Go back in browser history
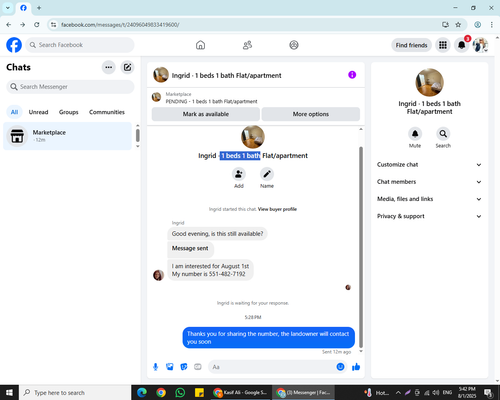Viewport: 500px width, 400px height. coord(9,25)
